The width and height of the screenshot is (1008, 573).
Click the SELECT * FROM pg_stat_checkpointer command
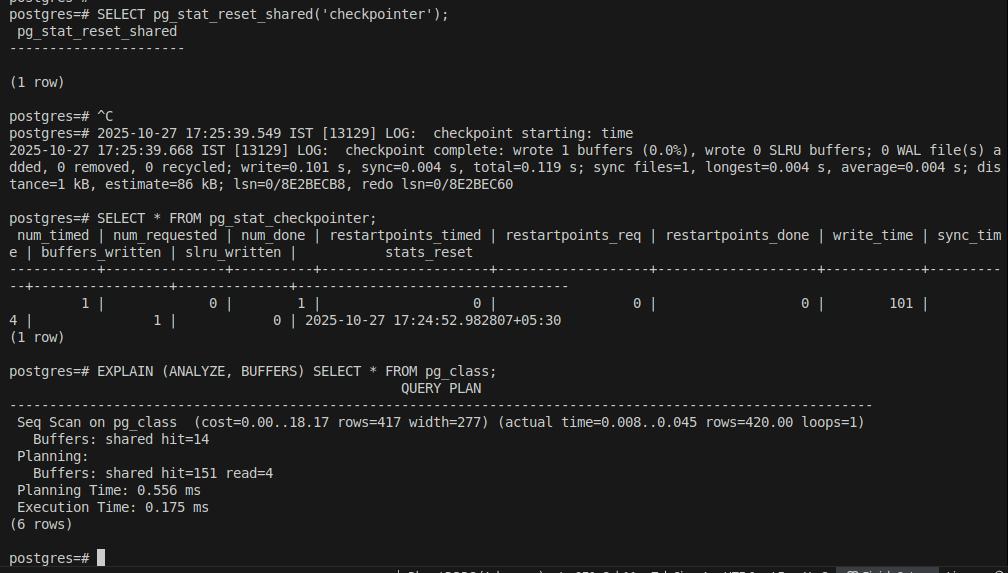click(236, 218)
